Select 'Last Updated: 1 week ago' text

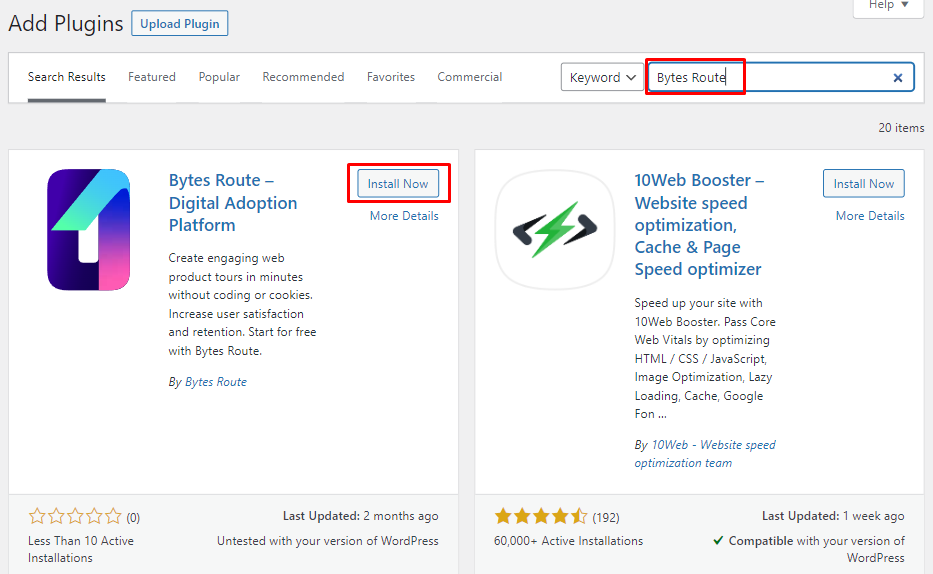pos(833,516)
